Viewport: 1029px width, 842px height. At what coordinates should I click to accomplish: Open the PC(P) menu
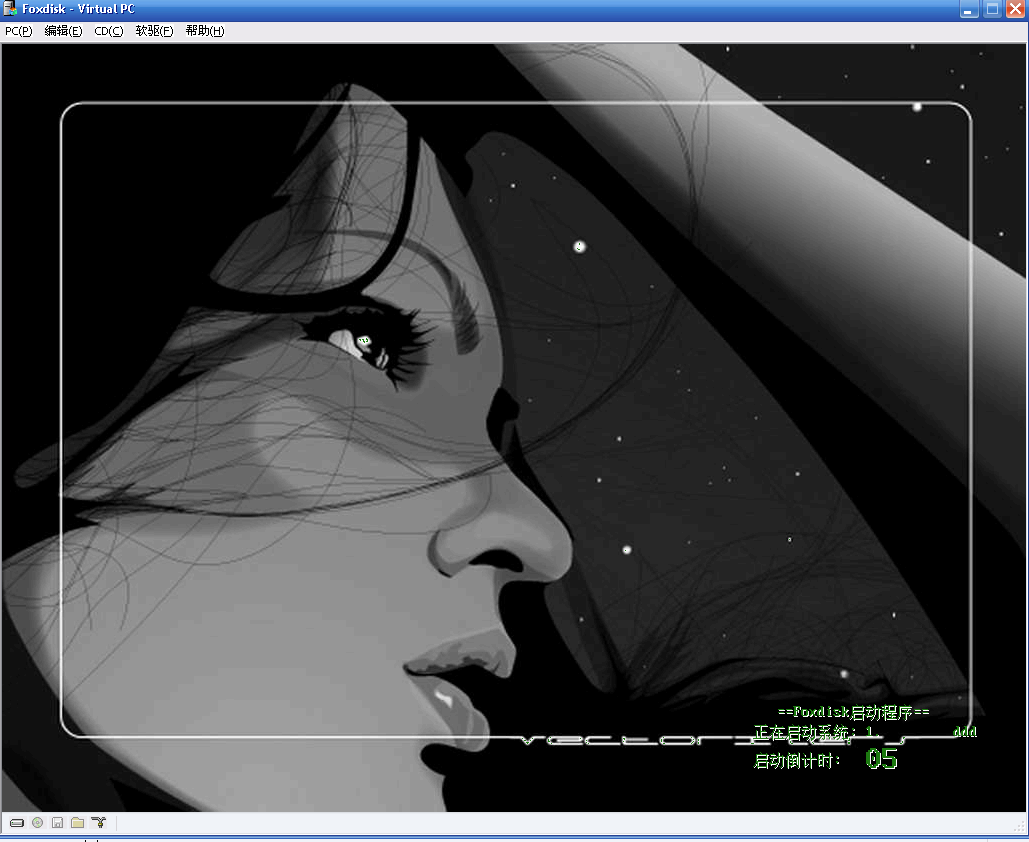18,31
